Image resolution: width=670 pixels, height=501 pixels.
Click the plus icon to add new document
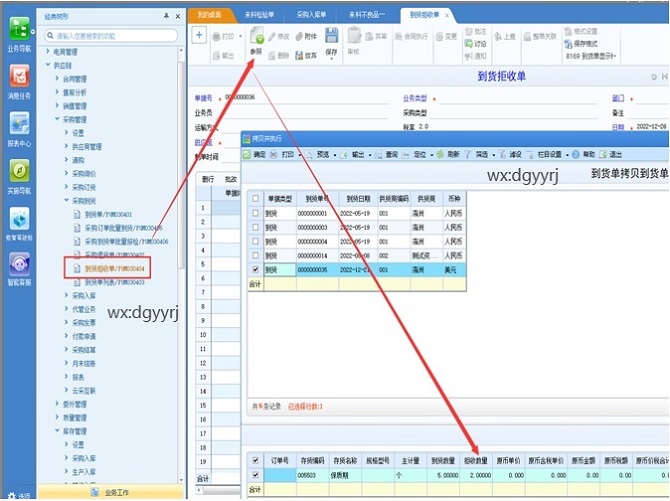point(198,35)
